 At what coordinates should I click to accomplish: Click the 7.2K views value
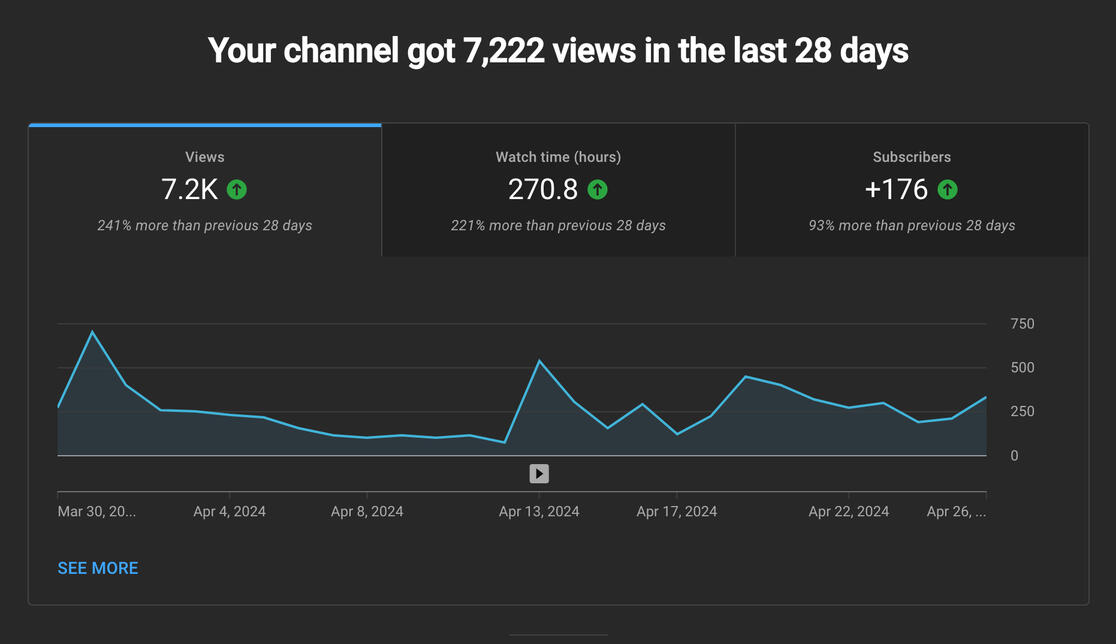pyautogui.click(x=189, y=189)
